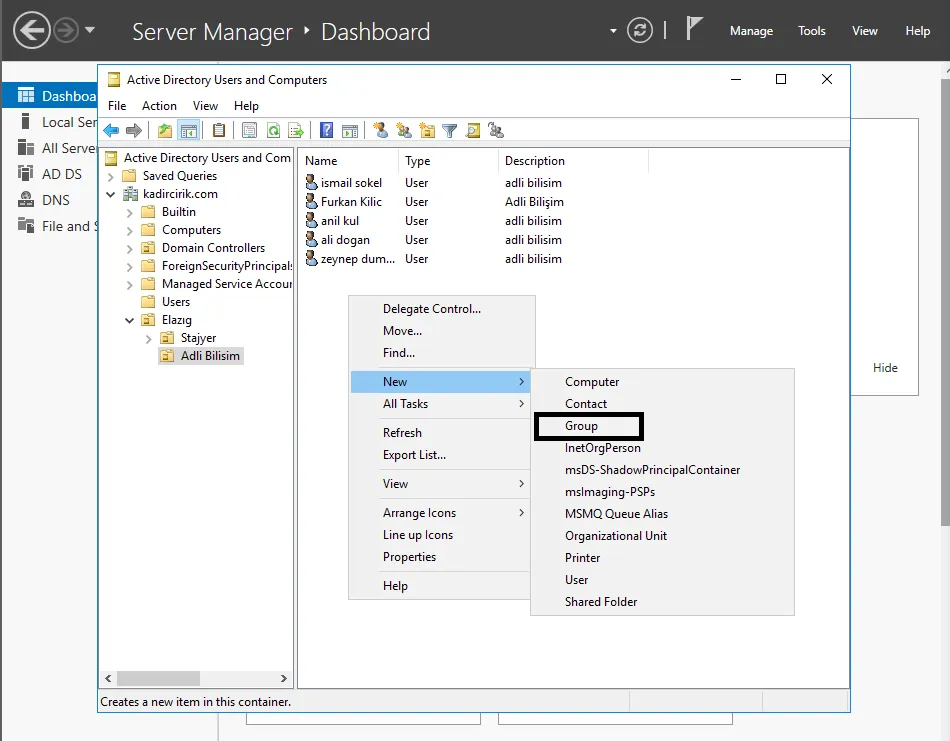Screen dimensions: 950x741
Task: Open DNS in Server Manager sidebar
Action: (56, 200)
